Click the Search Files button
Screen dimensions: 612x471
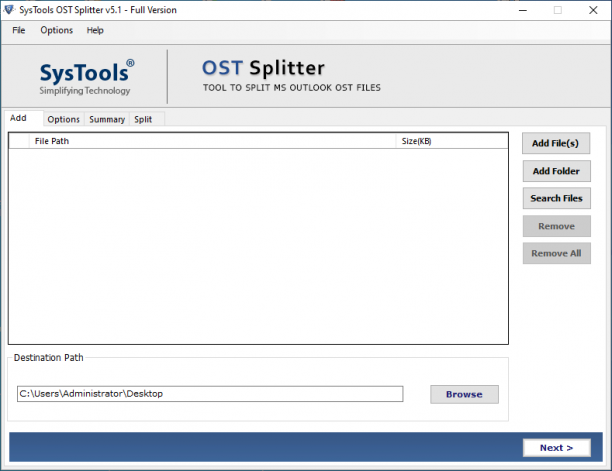[556, 198]
